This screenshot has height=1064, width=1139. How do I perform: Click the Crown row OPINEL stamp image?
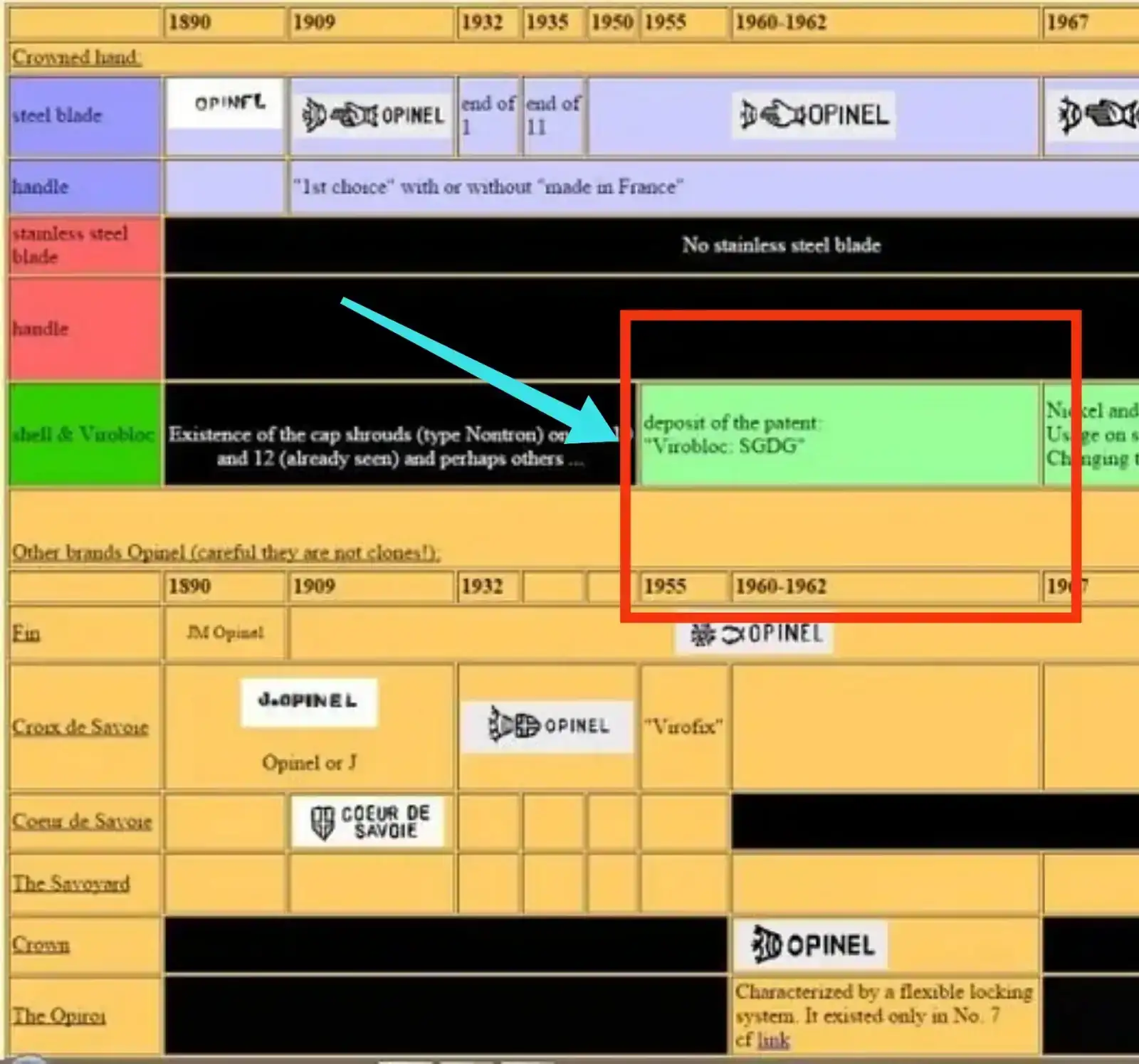point(812,946)
